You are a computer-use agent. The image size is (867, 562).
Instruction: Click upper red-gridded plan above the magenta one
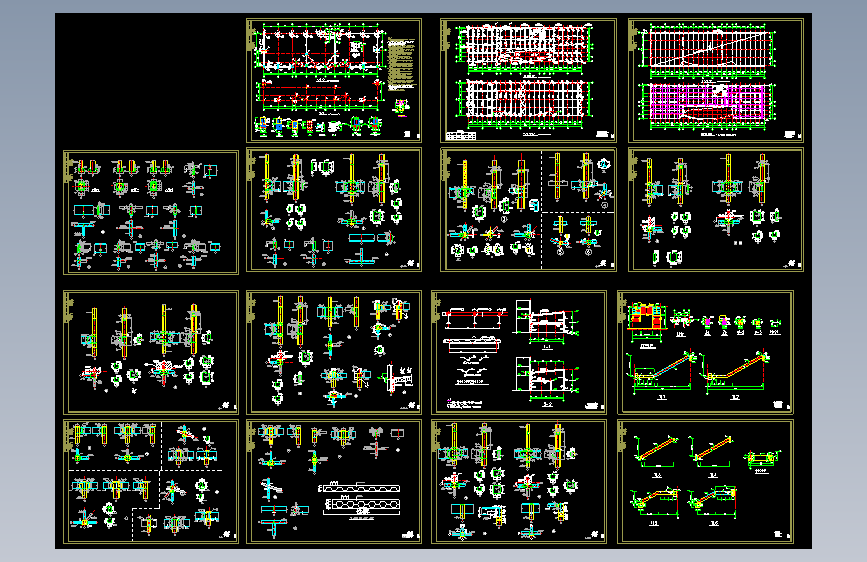tap(709, 49)
